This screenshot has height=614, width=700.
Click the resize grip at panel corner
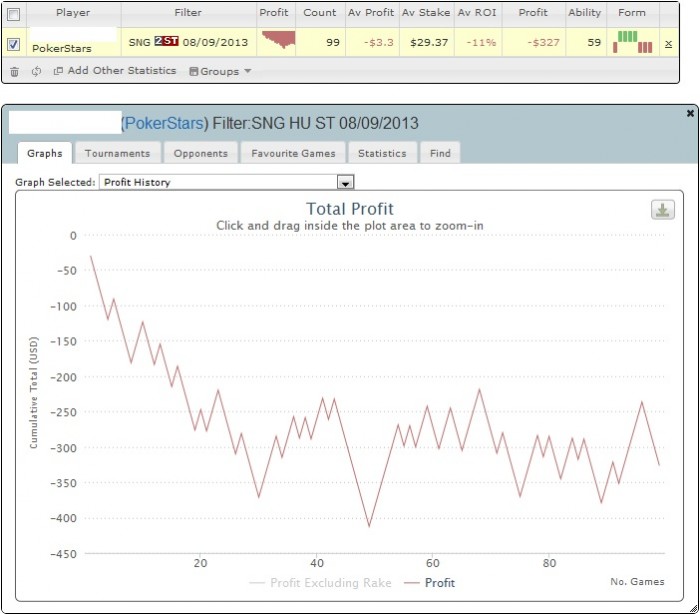[694, 609]
